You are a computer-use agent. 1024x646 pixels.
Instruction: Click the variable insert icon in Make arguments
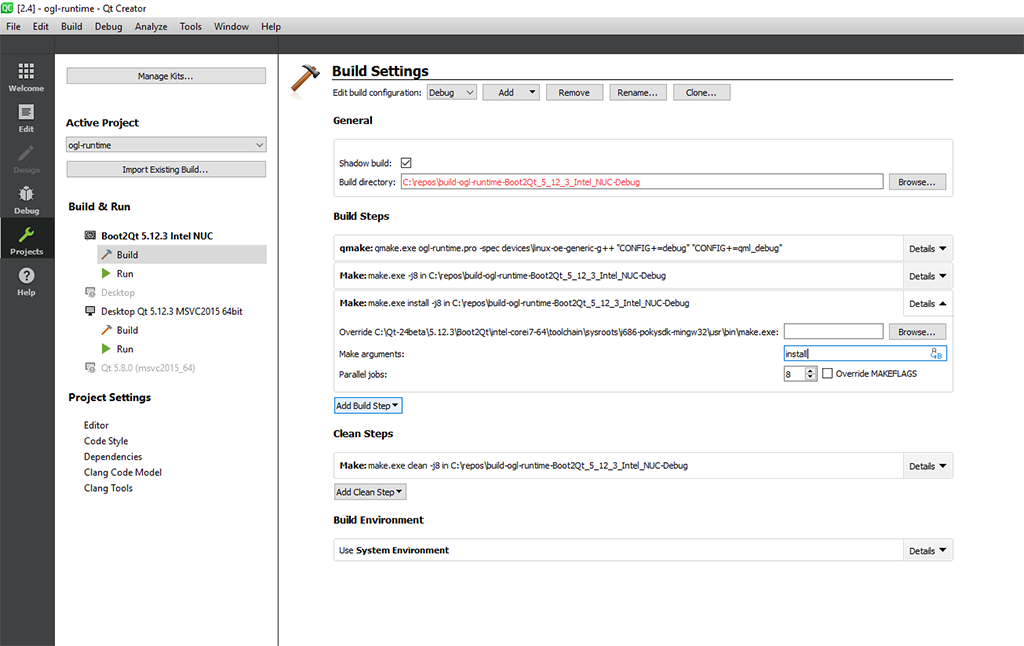936,353
